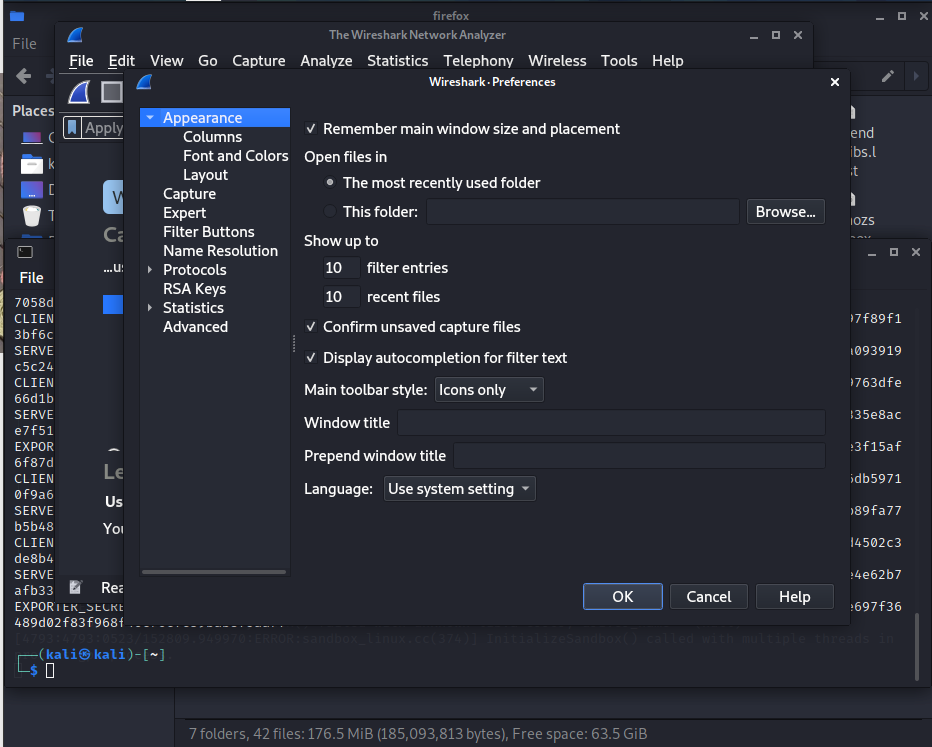This screenshot has height=747, width=932.
Task: Click the square stop capture toolbar icon
Action: click(111, 93)
